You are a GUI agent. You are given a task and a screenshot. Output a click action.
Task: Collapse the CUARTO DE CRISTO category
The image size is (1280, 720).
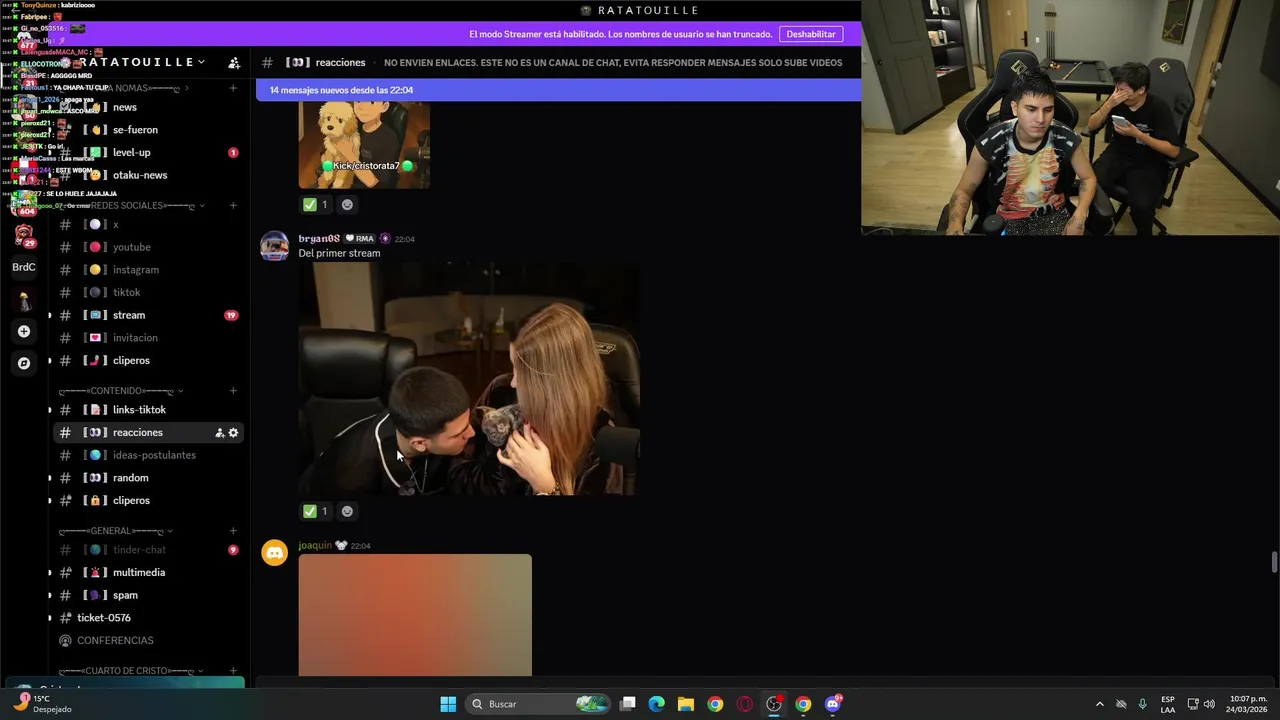pos(132,671)
